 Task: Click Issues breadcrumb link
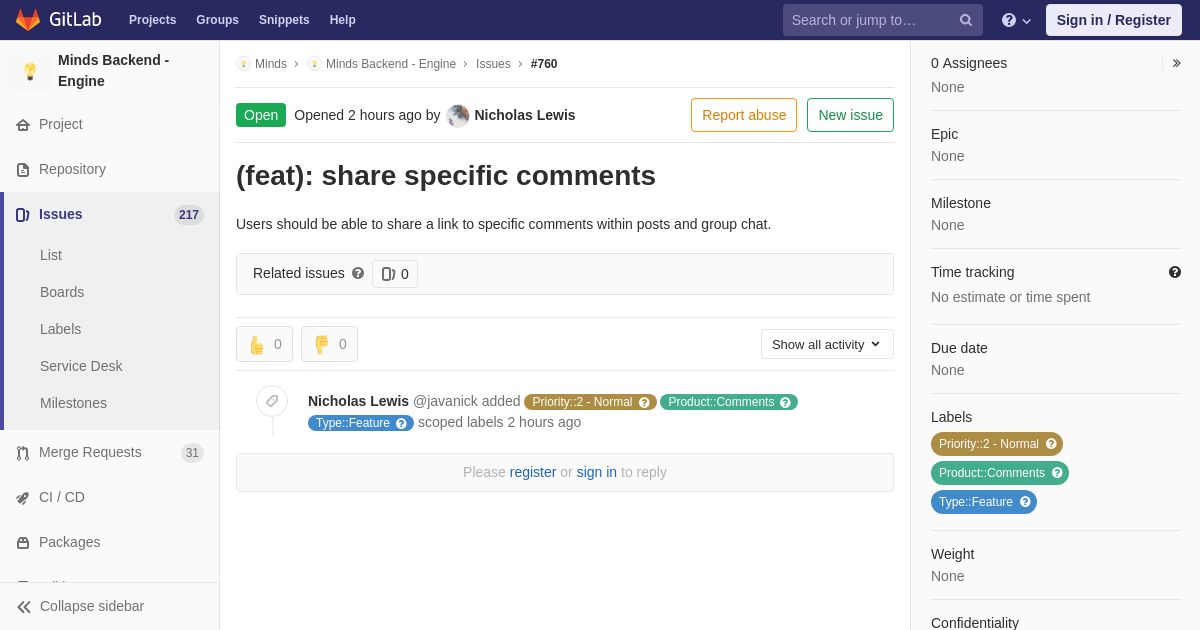click(493, 64)
